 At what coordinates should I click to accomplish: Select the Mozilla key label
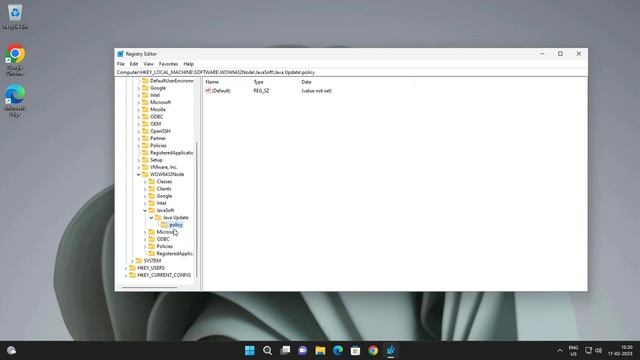click(x=158, y=110)
